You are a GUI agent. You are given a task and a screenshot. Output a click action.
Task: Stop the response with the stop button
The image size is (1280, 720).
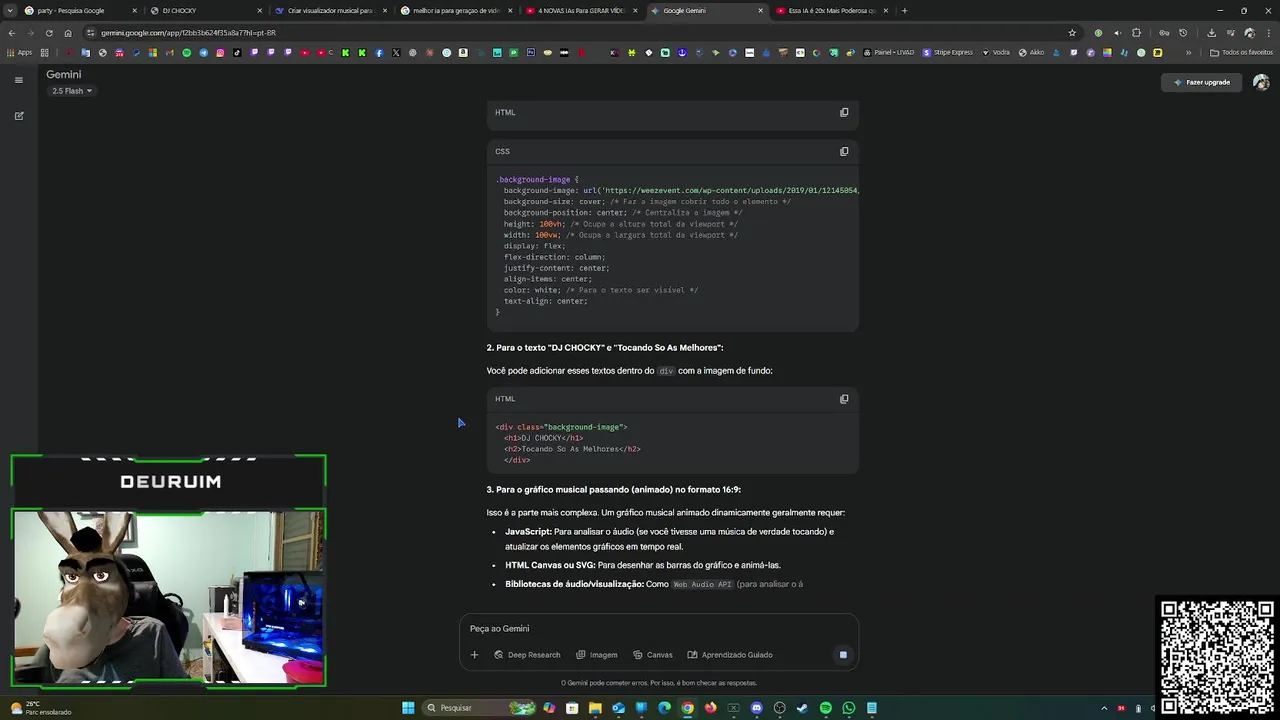tap(843, 655)
